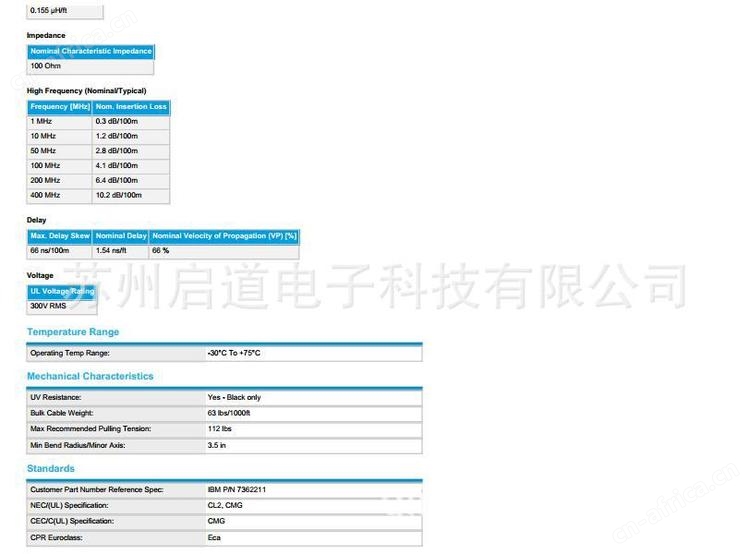The image size is (750, 554).
Task: Select the '300V RMS' voltage value
Action: [x=48, y=306]
